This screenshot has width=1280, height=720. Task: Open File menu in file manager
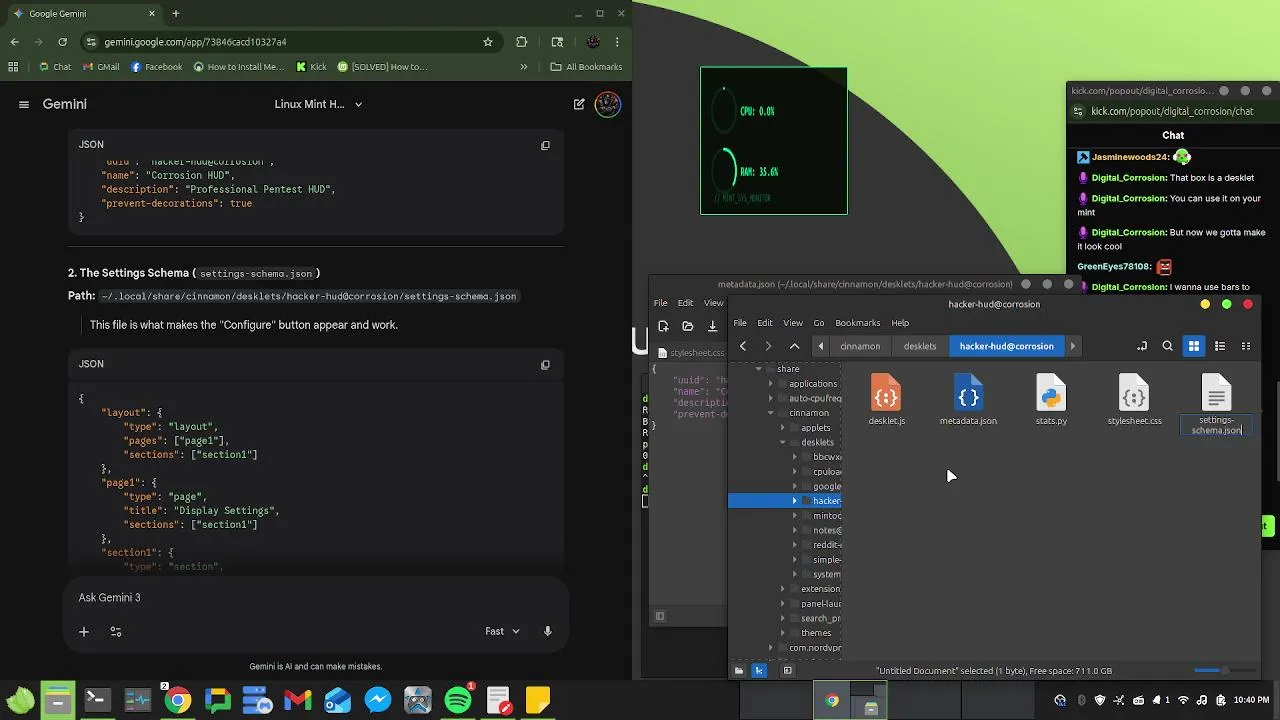740,323
